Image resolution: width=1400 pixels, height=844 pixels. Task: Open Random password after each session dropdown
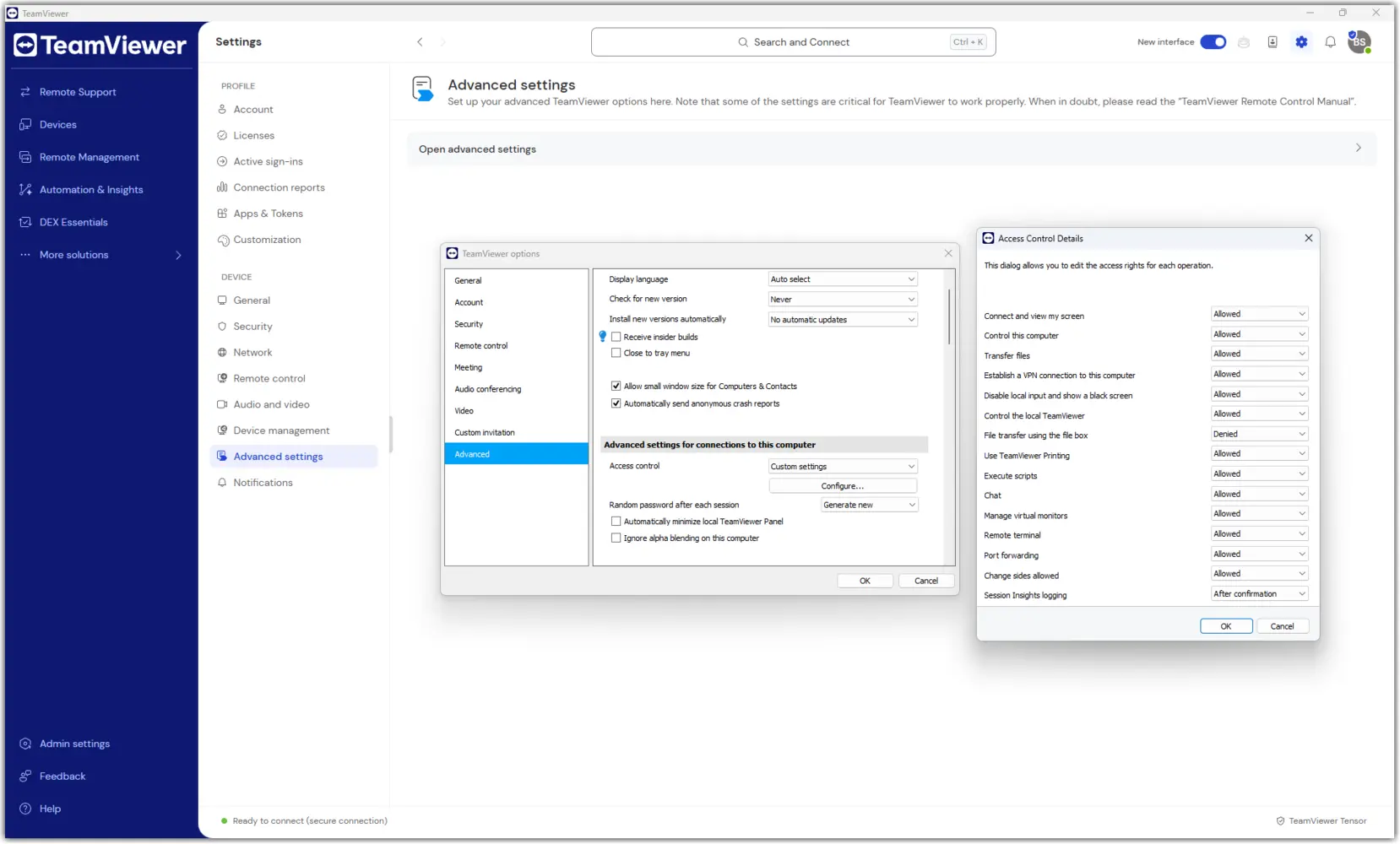click(870, 505)
